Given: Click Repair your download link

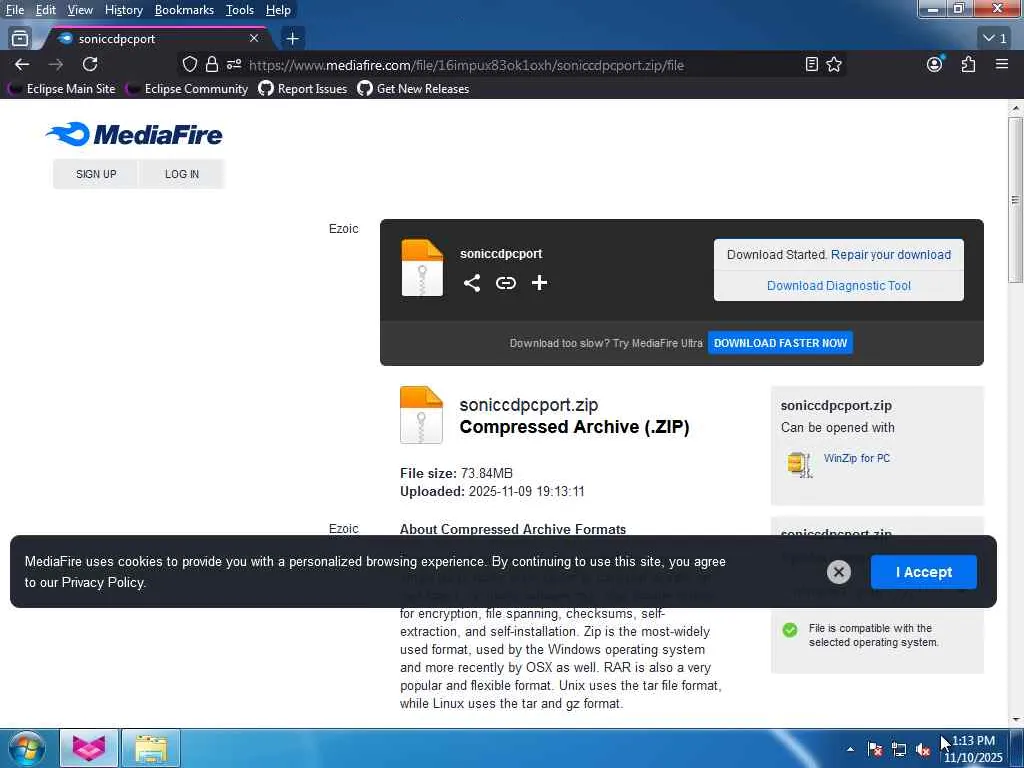Looking at the screenshot, I should (891, 255).
